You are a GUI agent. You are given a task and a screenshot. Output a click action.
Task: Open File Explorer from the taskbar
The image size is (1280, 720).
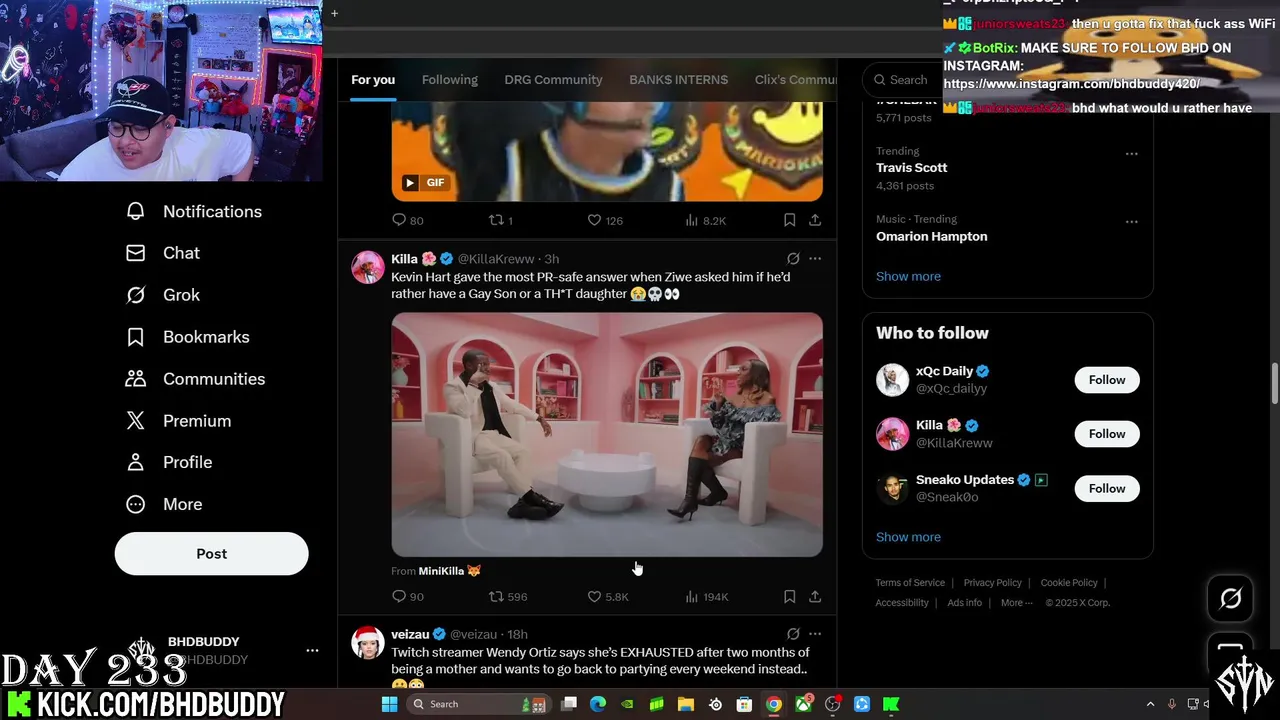point(686,704)
